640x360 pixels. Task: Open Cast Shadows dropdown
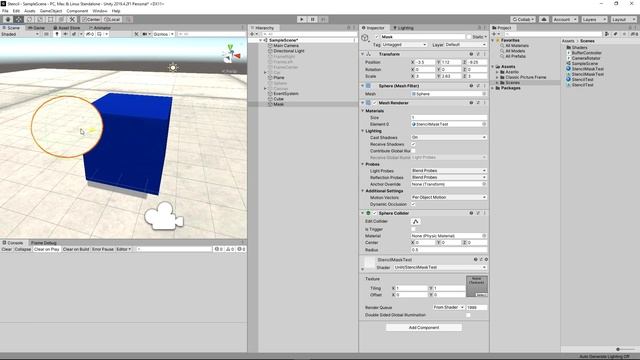tap(449, 138)
